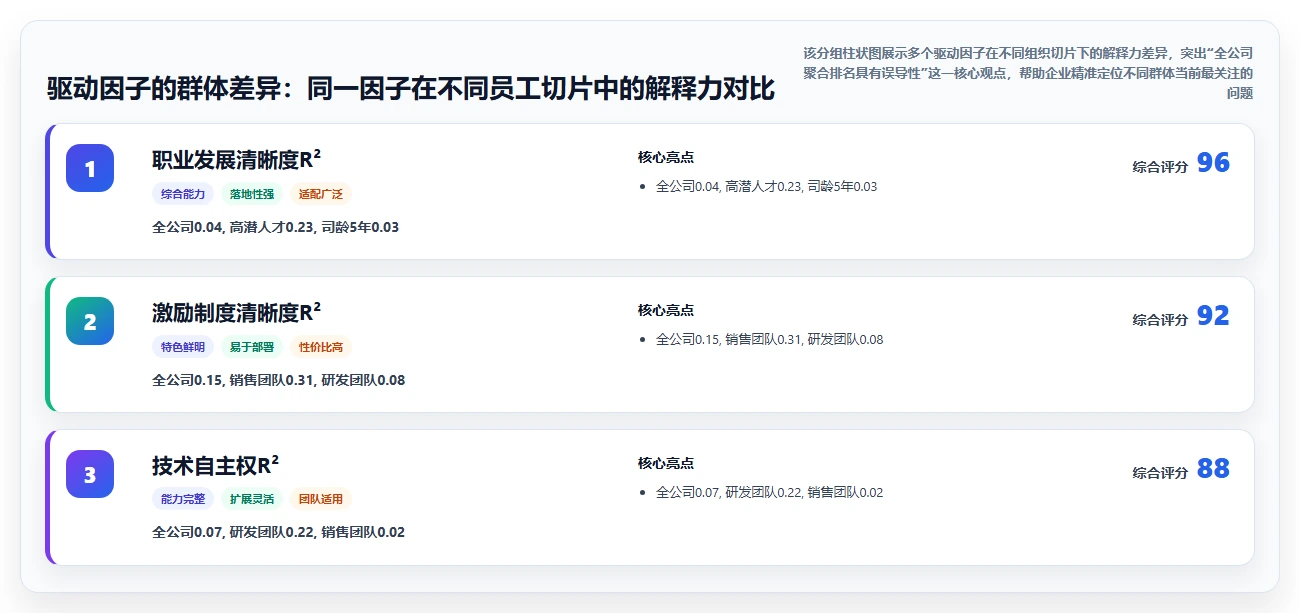Screen dimensions: 1300x613
Task: Click the 扩展灵活 tag
Action: [252, 498]
